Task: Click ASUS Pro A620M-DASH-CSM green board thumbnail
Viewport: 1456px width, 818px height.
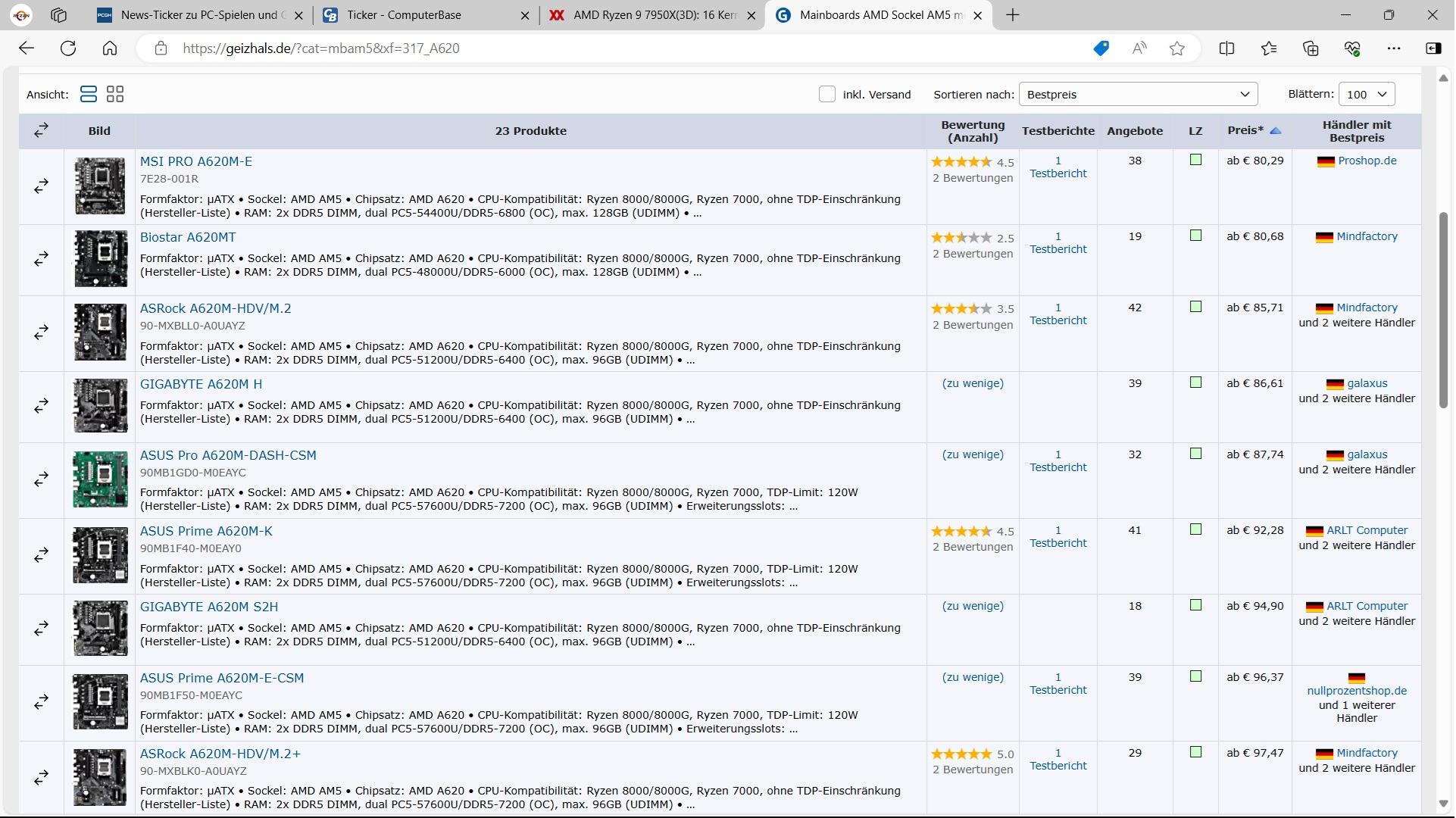Action: click(x=100, y=479)
